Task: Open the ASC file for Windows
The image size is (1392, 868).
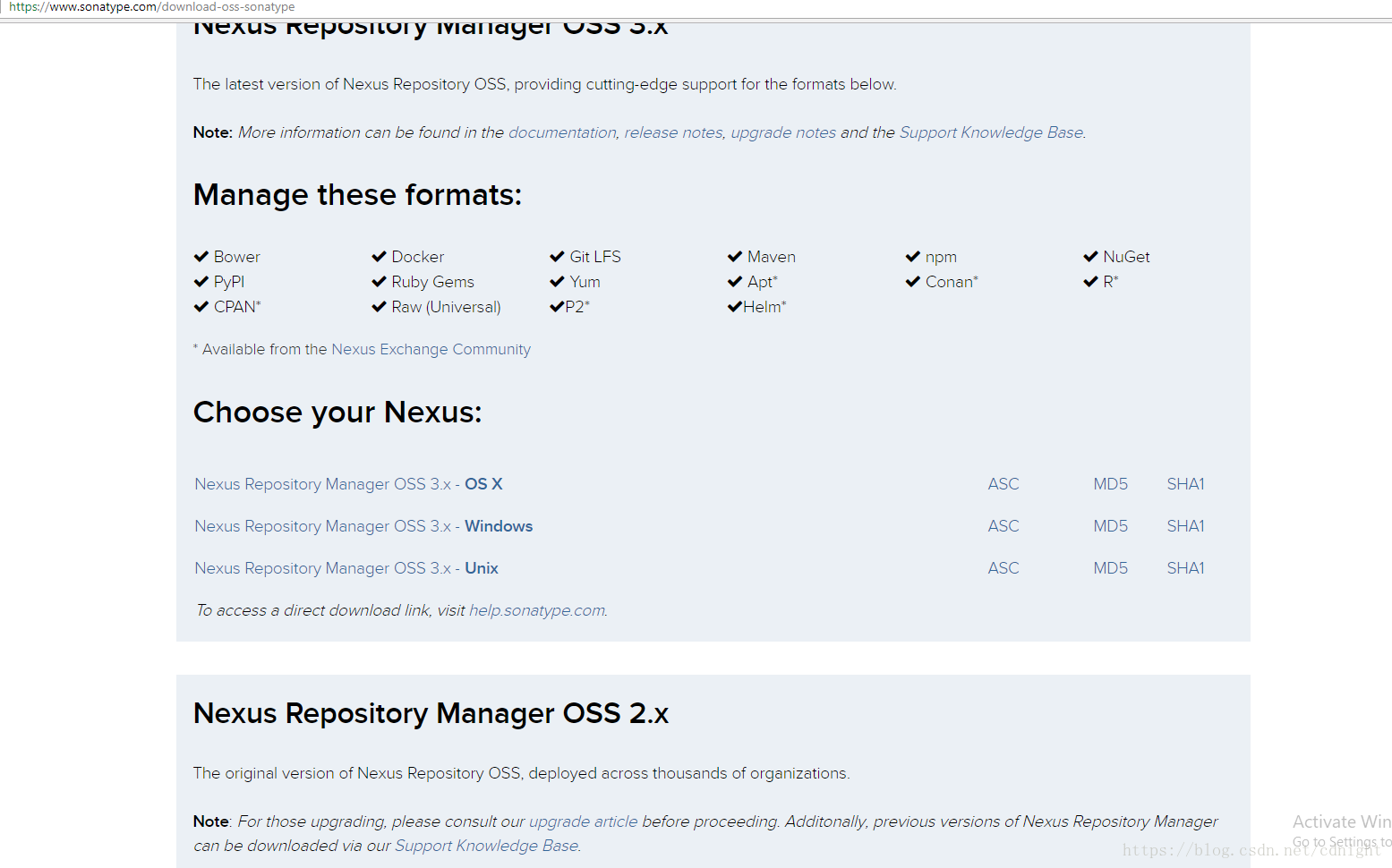Action: tap(1003, 526)
